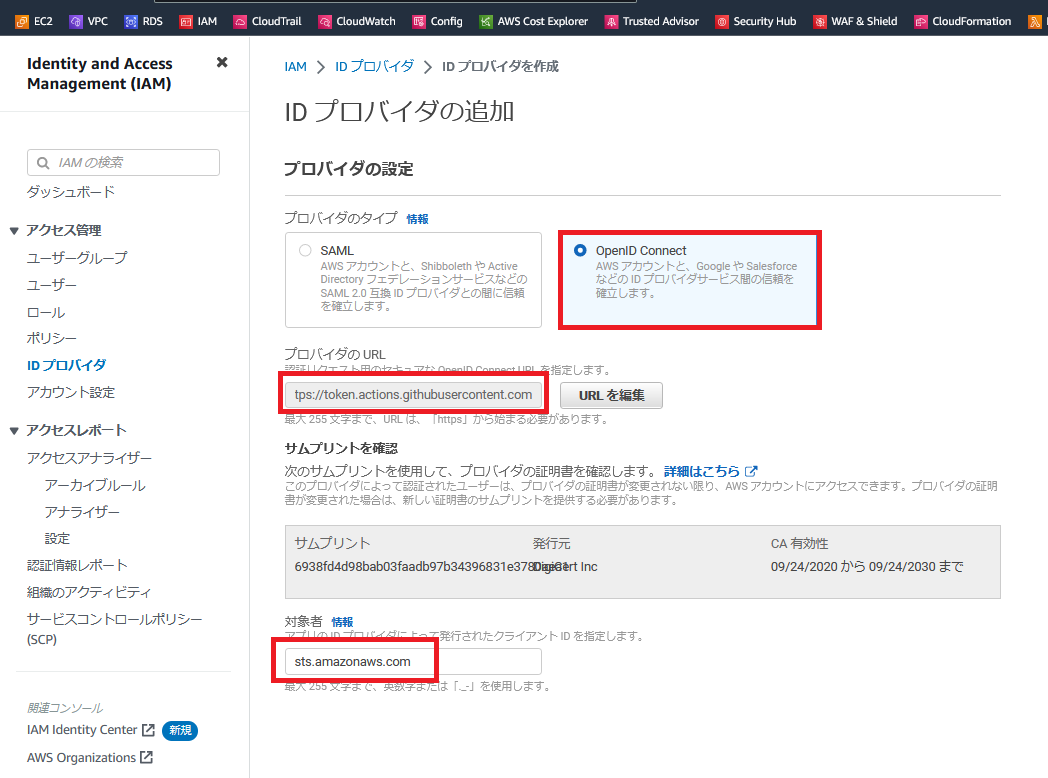Image resolution: width=1048 pixels, height=778 pixels.
Task: Open AWS Organizations link
Action: point(81,757)
